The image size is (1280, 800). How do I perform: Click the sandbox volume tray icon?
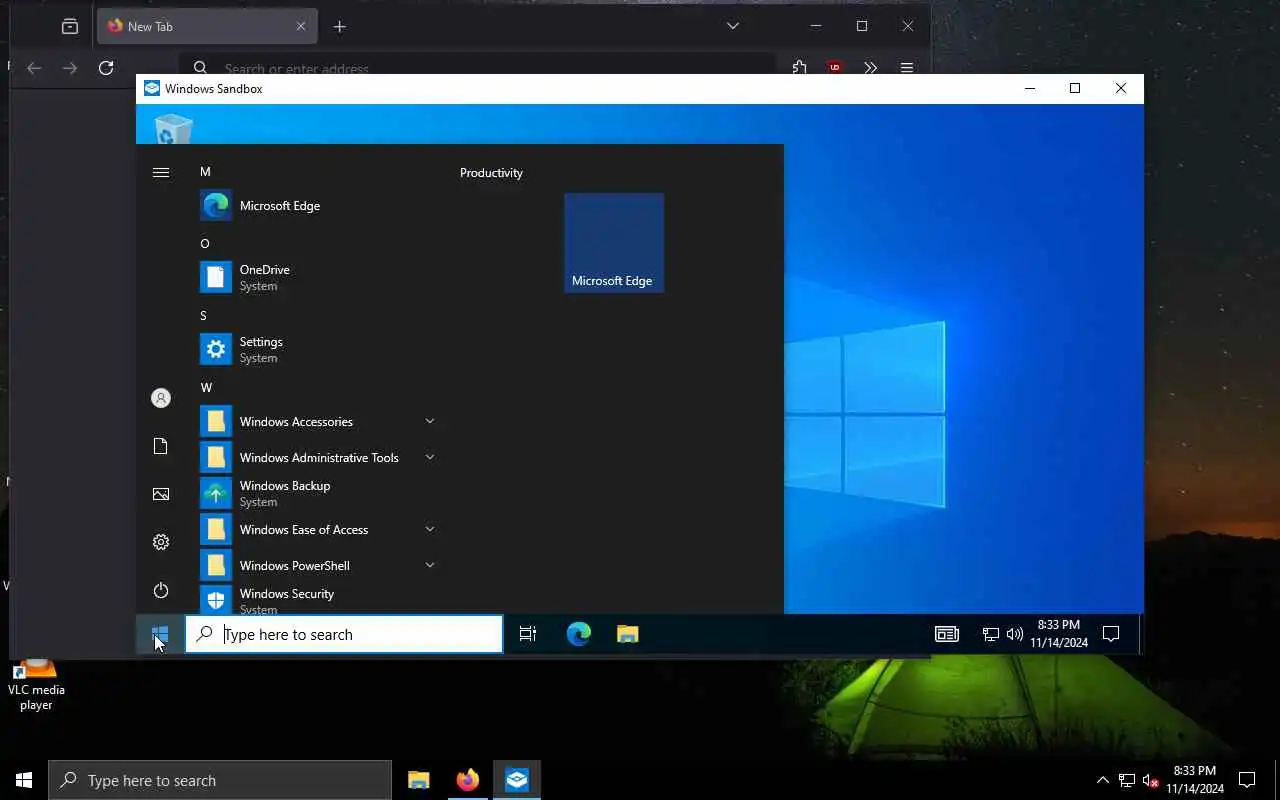click(x=1014, y=634)
